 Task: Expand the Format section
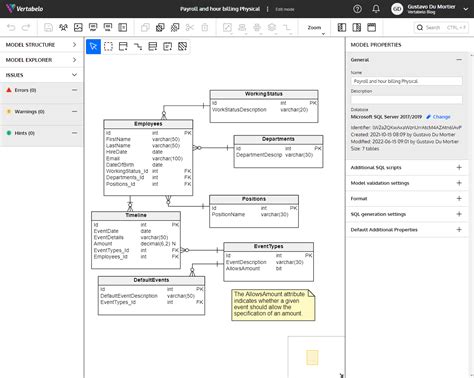pyautogui.click(x=459, y=199)
